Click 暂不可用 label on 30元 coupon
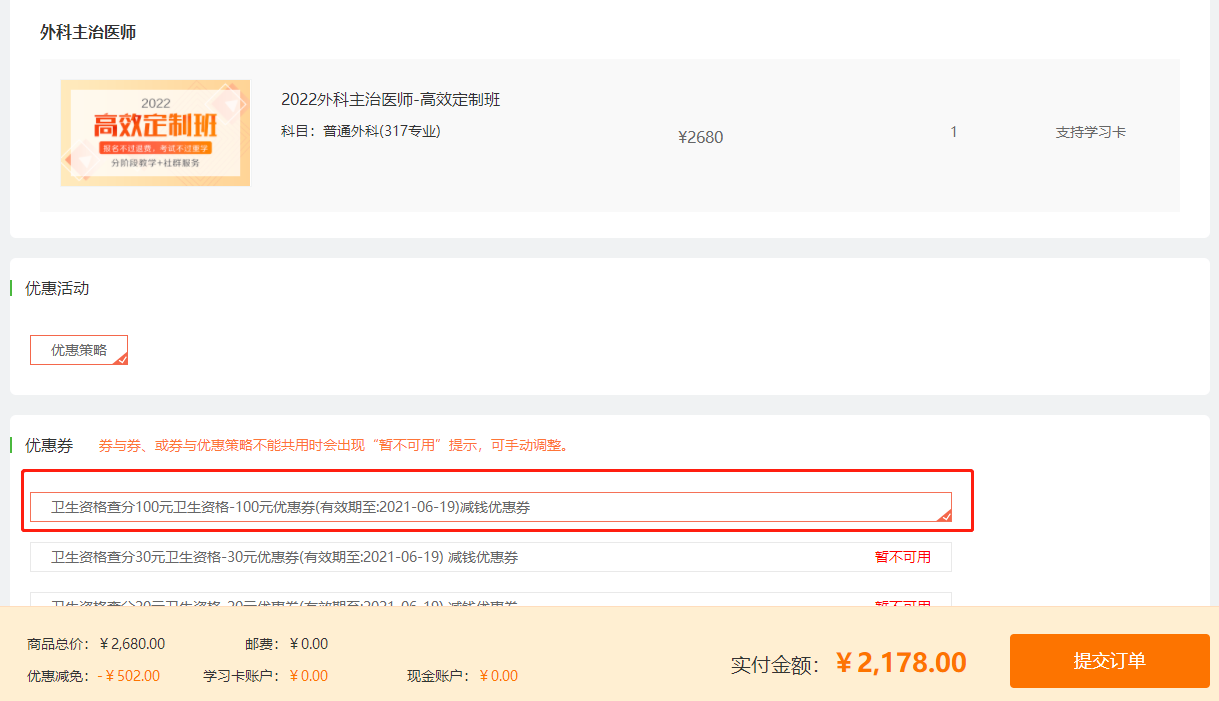This screenshot has width=1219, height=701. point(902,557)
